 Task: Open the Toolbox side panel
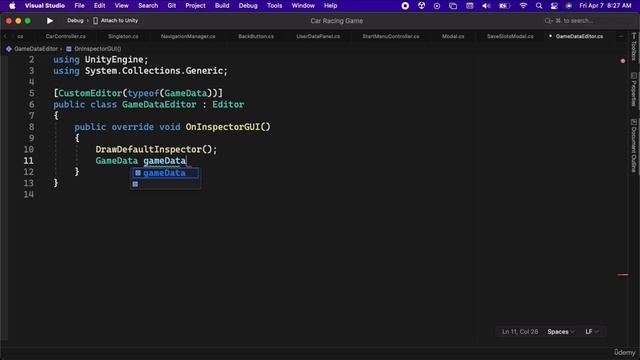pos(633,47)
